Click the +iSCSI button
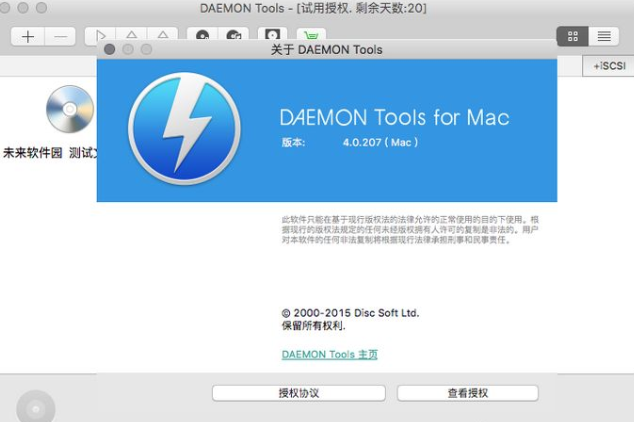This screenshot has width=634, height=422. click(609, 66)
